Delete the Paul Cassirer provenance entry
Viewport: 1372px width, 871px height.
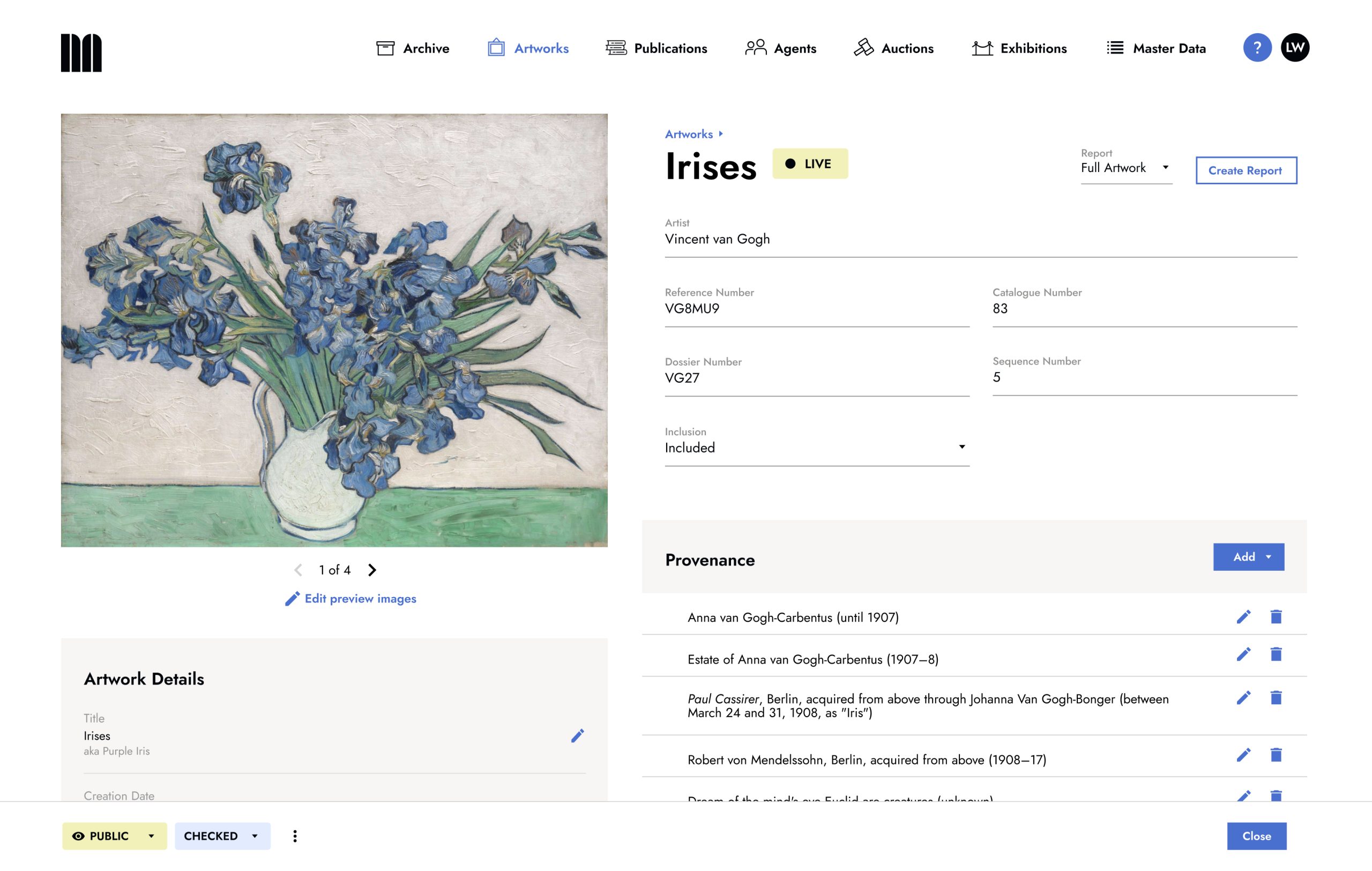1276,697
